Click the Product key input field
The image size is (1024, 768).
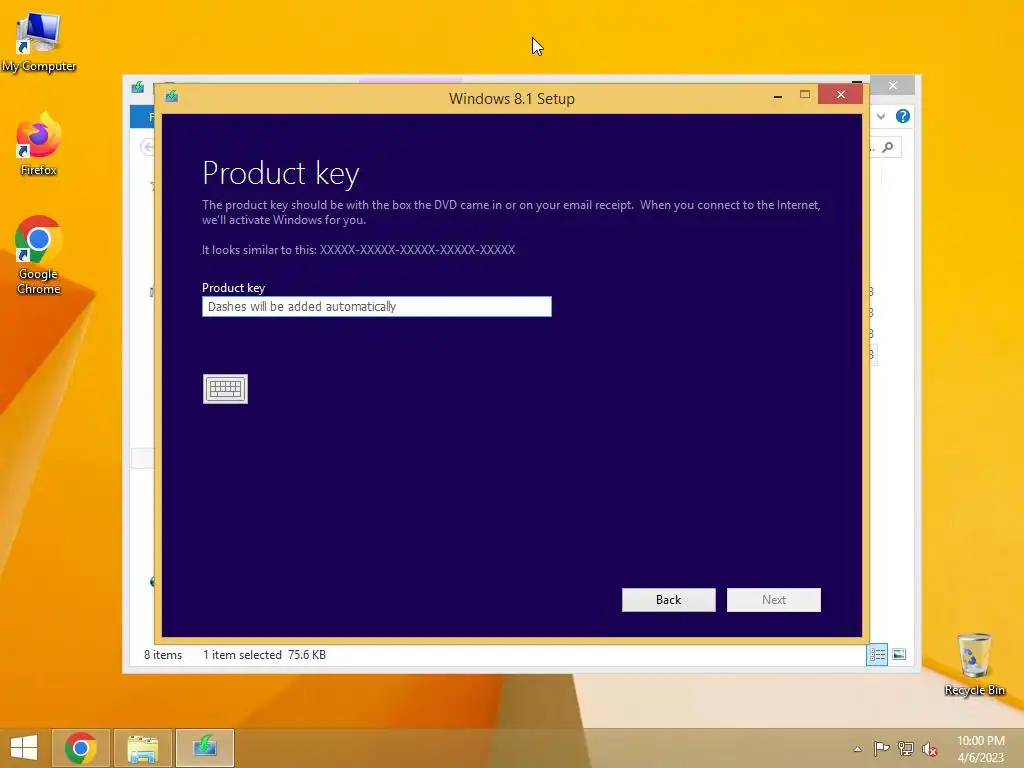point(377,306)
